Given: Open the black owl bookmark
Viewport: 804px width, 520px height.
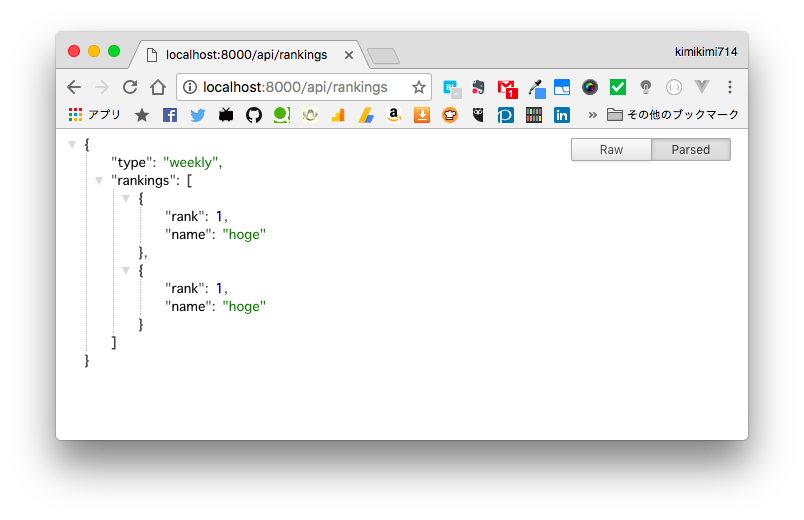Looking at the screenshot, I should [x=478, y=115].
